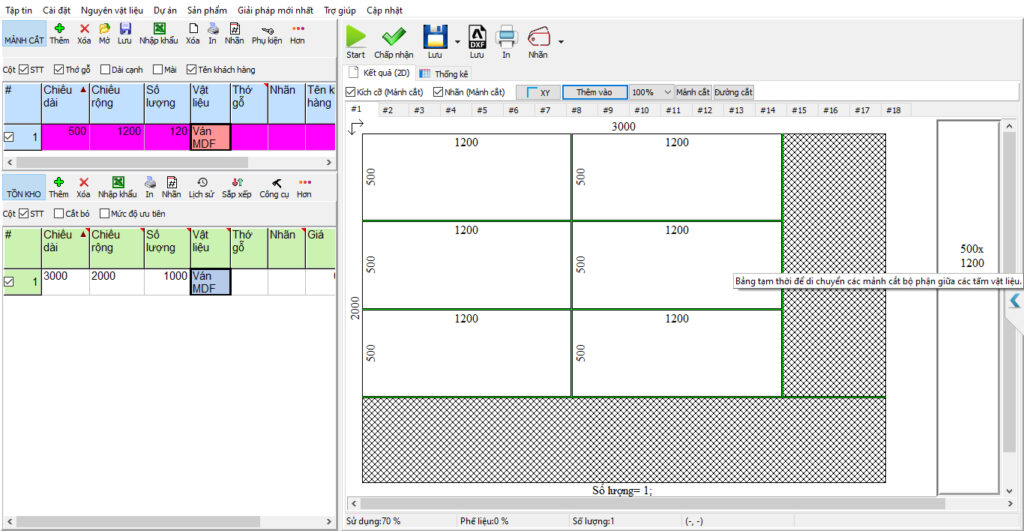Click the Lịch sử history icon

(202, 183)
